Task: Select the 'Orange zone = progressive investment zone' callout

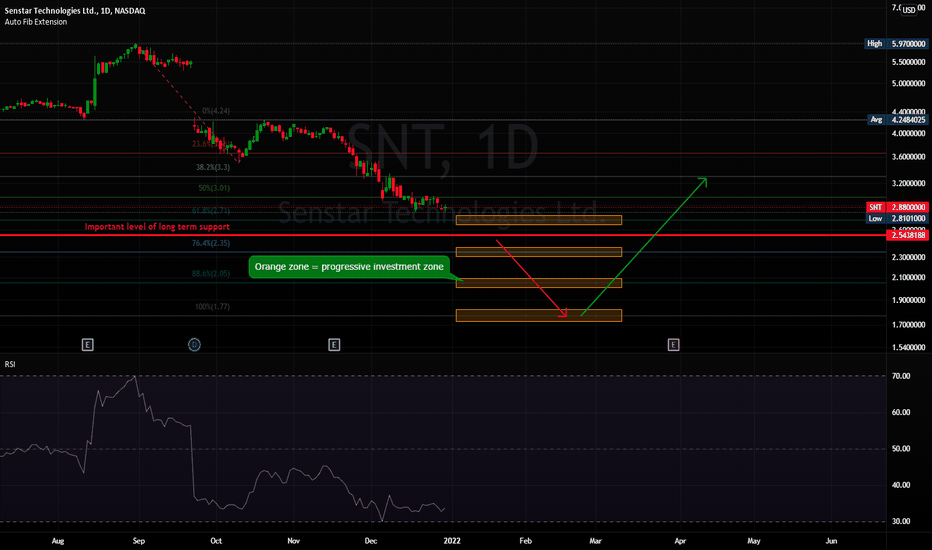Action: pos(349,266)
